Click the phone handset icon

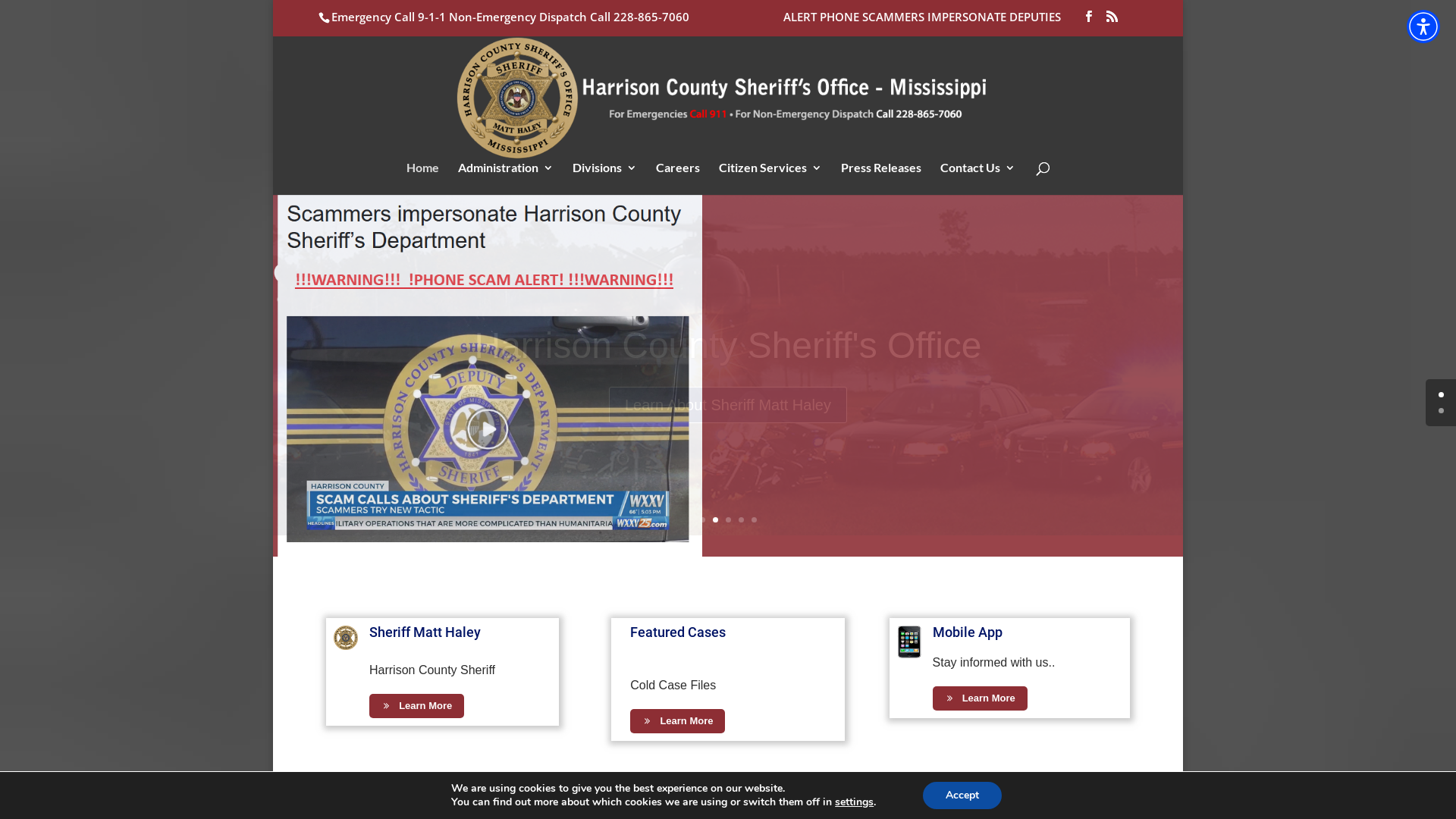pos(325,18)
